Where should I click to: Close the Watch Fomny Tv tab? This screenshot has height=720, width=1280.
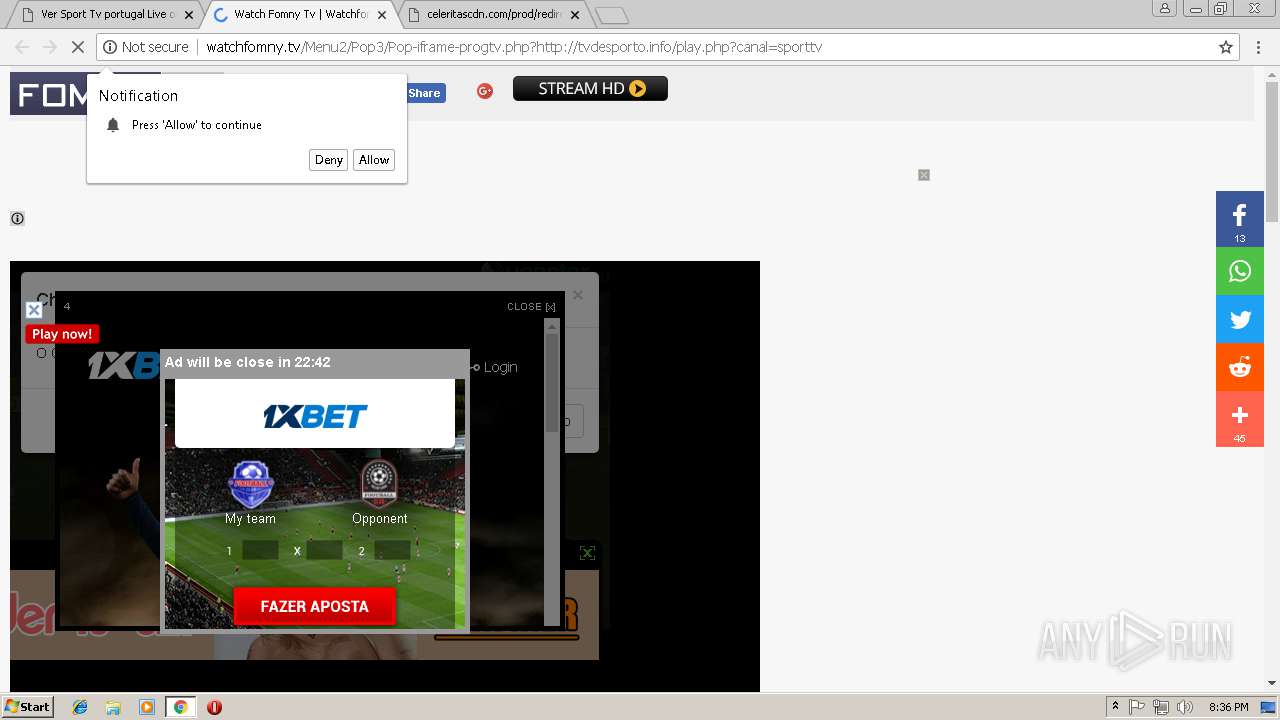382,15
